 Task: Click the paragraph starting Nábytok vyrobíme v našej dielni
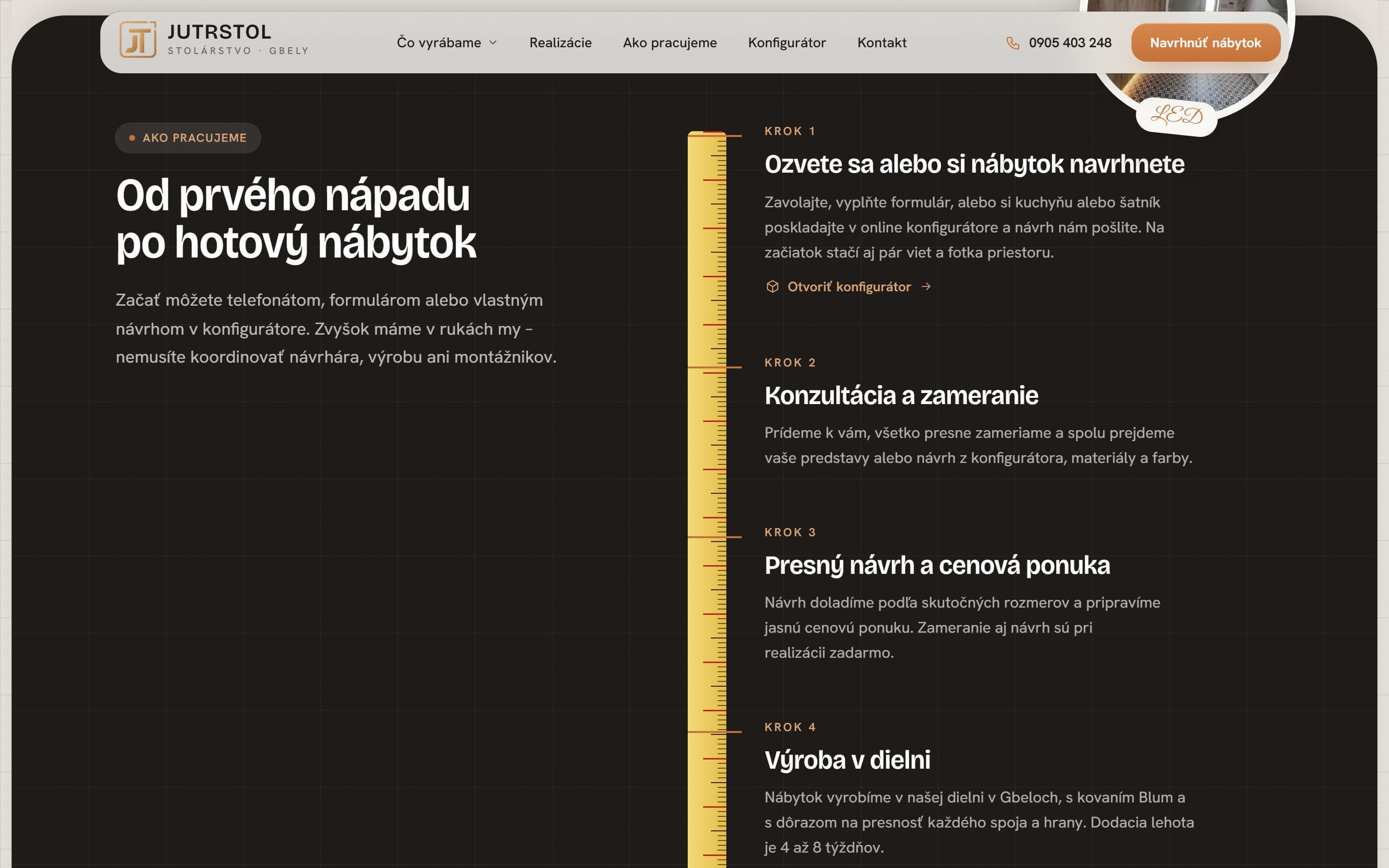pyautogui.click(x=979, y=822)
